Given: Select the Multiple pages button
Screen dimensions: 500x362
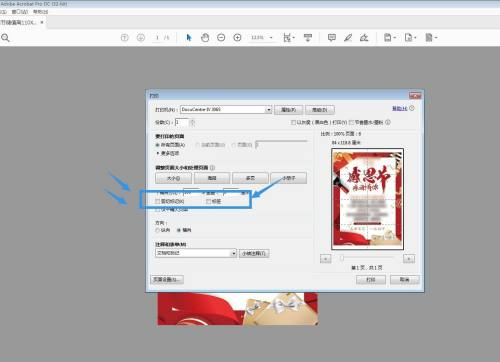Looking at the screenshot, I should [250, 178].
